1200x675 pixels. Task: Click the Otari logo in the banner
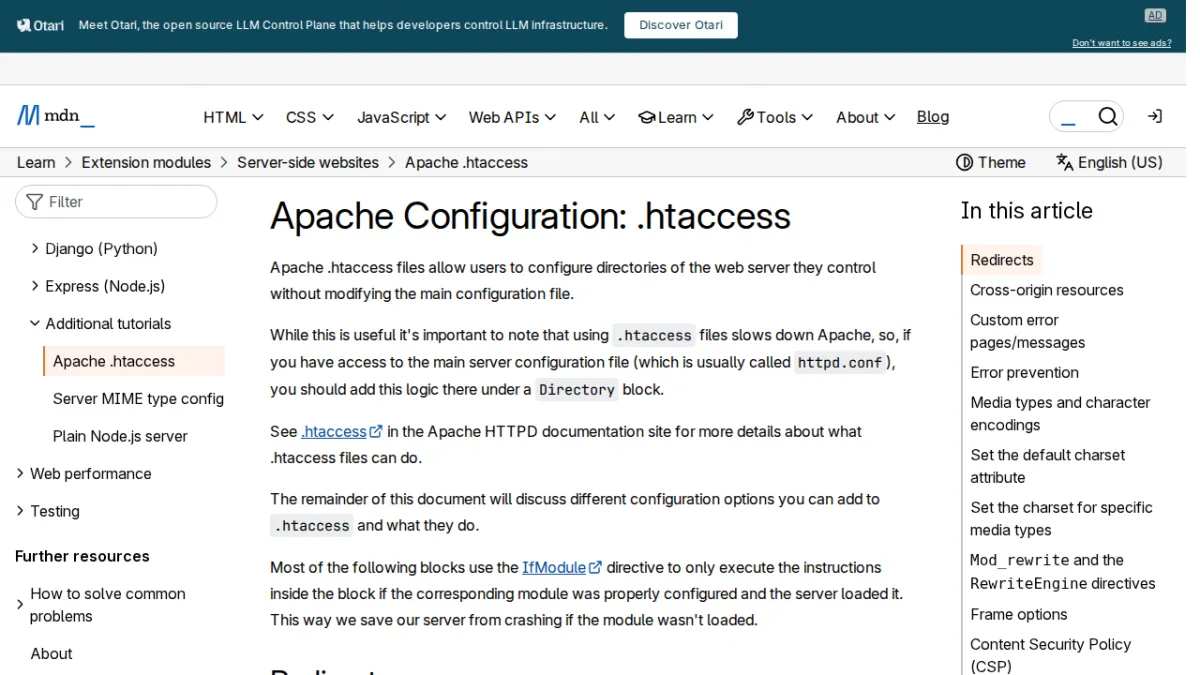[41, 25]
